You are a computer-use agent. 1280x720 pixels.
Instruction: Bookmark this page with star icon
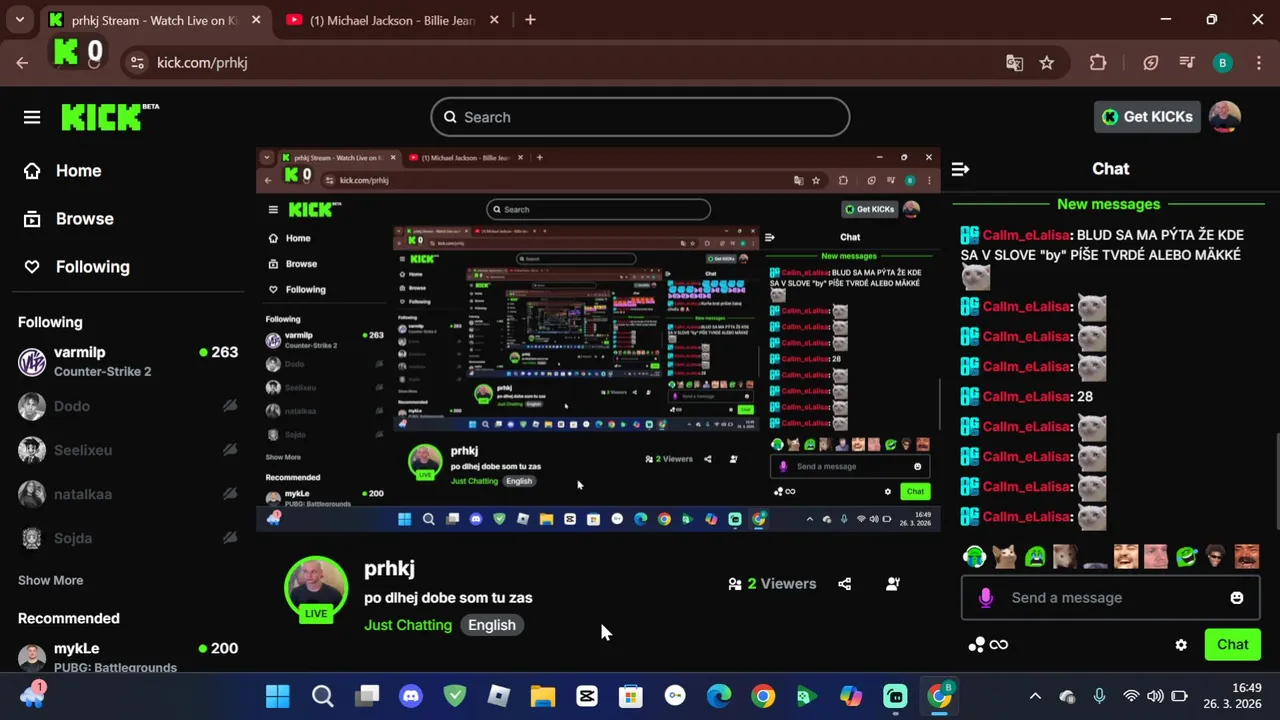(1046, 63)
